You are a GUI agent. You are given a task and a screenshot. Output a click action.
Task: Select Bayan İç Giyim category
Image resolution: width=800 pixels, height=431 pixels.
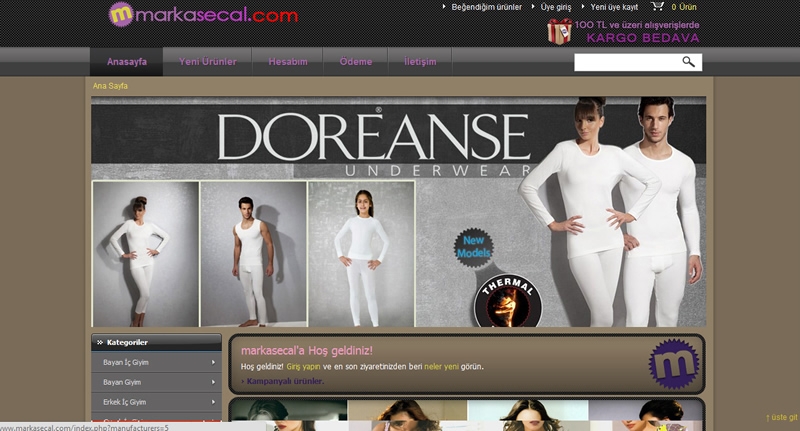(126, 363)
